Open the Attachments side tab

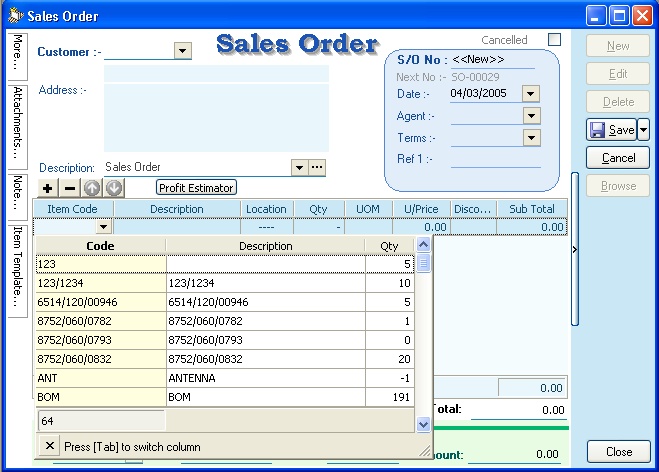tap(17, 123)
